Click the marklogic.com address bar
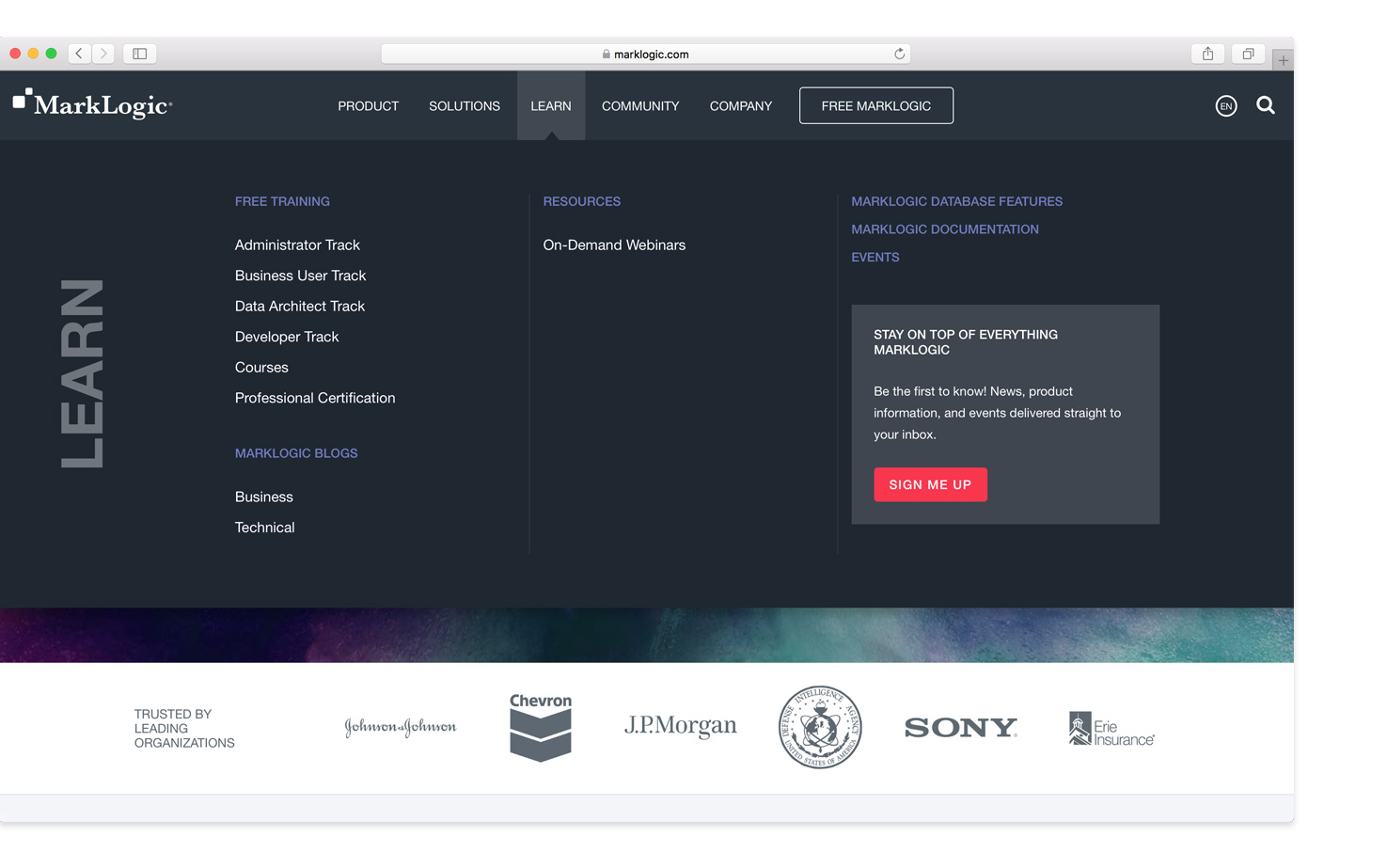 [646, 54]
